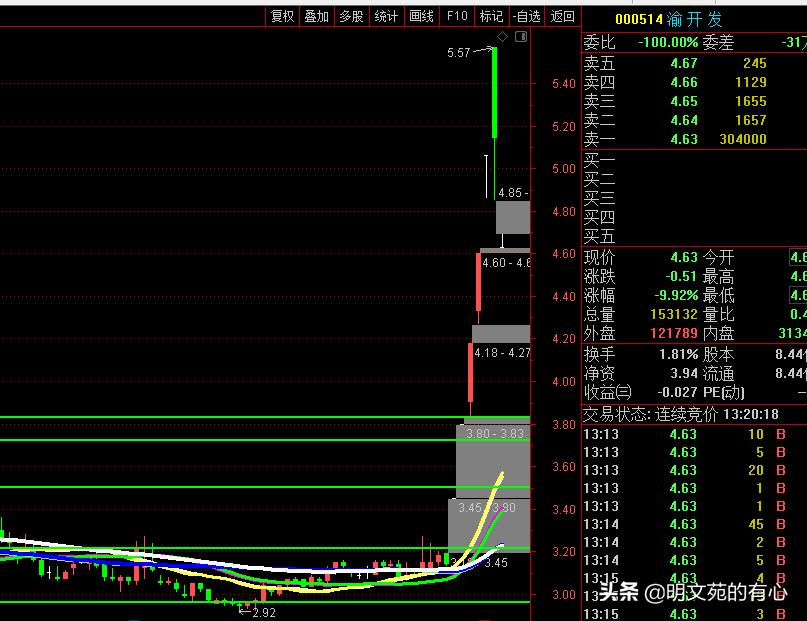Toggle the small panel icon beside the diamond
Viewport: 807px width, 621px height.
521,37
